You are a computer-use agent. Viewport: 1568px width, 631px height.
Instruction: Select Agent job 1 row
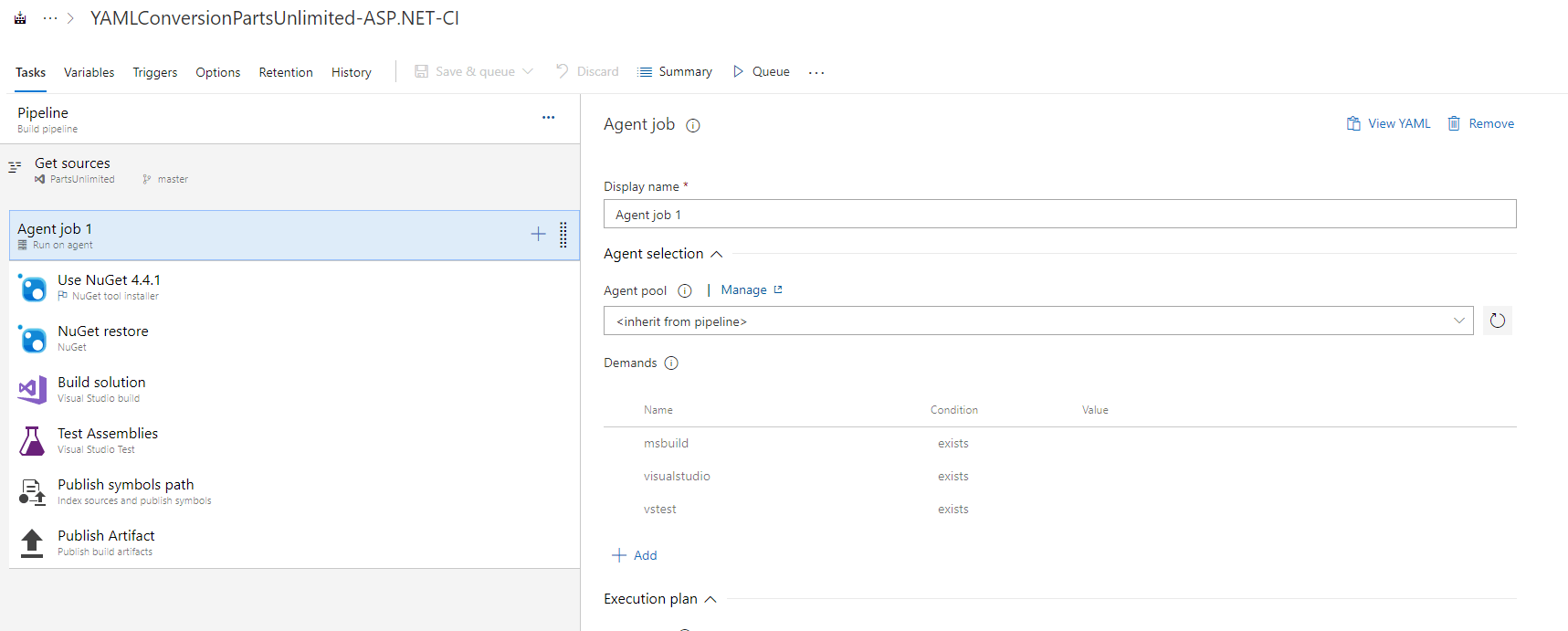pyautogui.click(x=294, y=236)
